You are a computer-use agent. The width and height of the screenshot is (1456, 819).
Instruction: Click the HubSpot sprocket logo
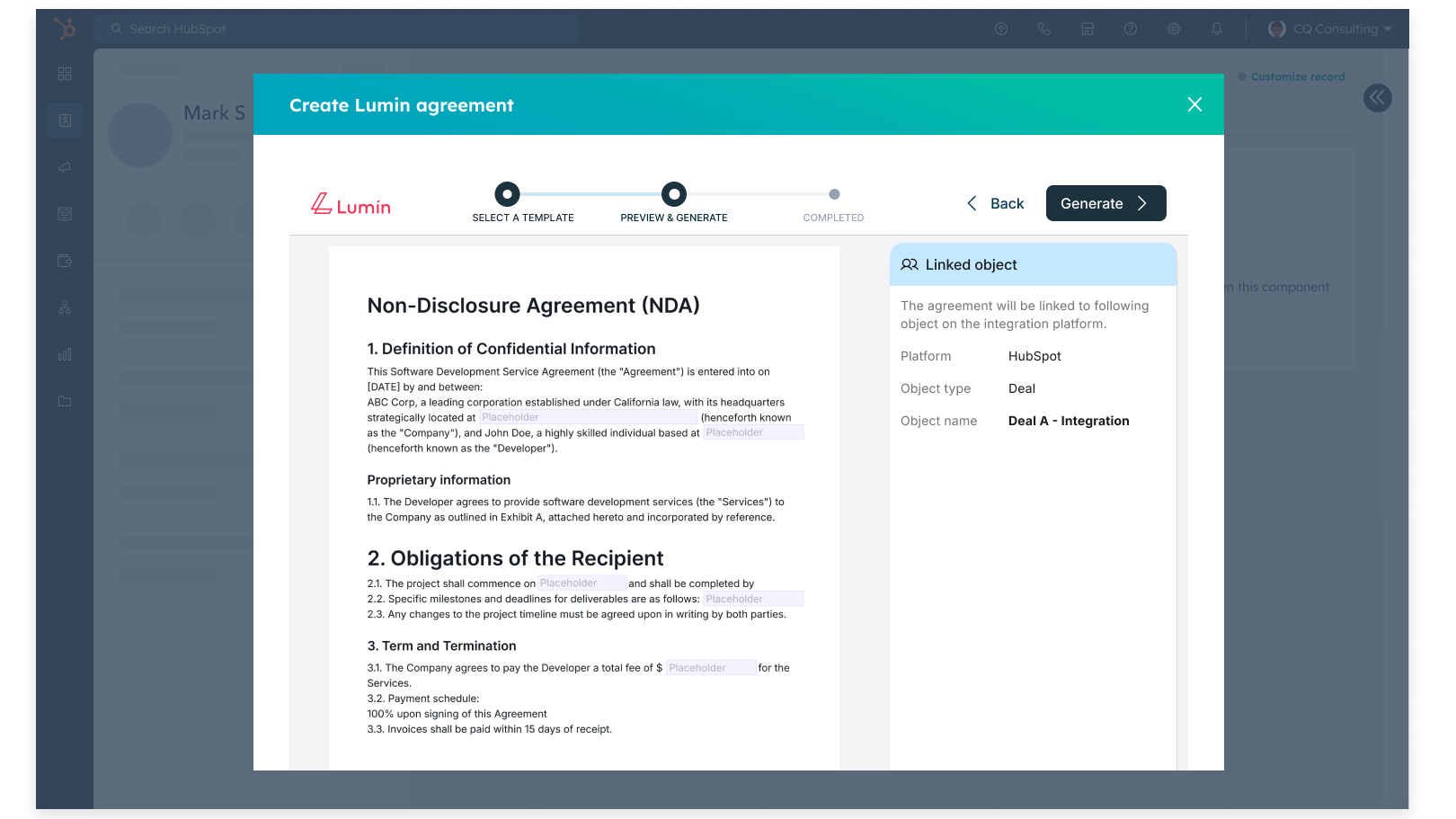pos(65,29)
